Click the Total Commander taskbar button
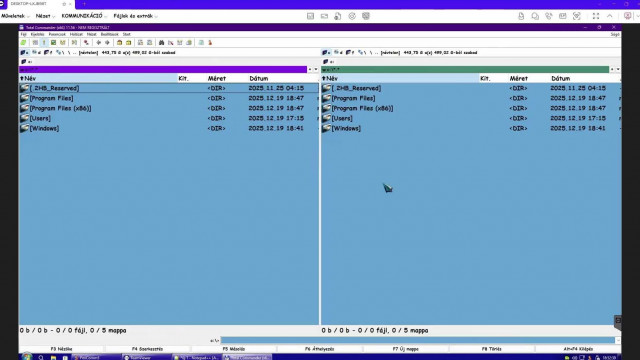Screen dimensions: 640x360 click(x=247, y=358)
